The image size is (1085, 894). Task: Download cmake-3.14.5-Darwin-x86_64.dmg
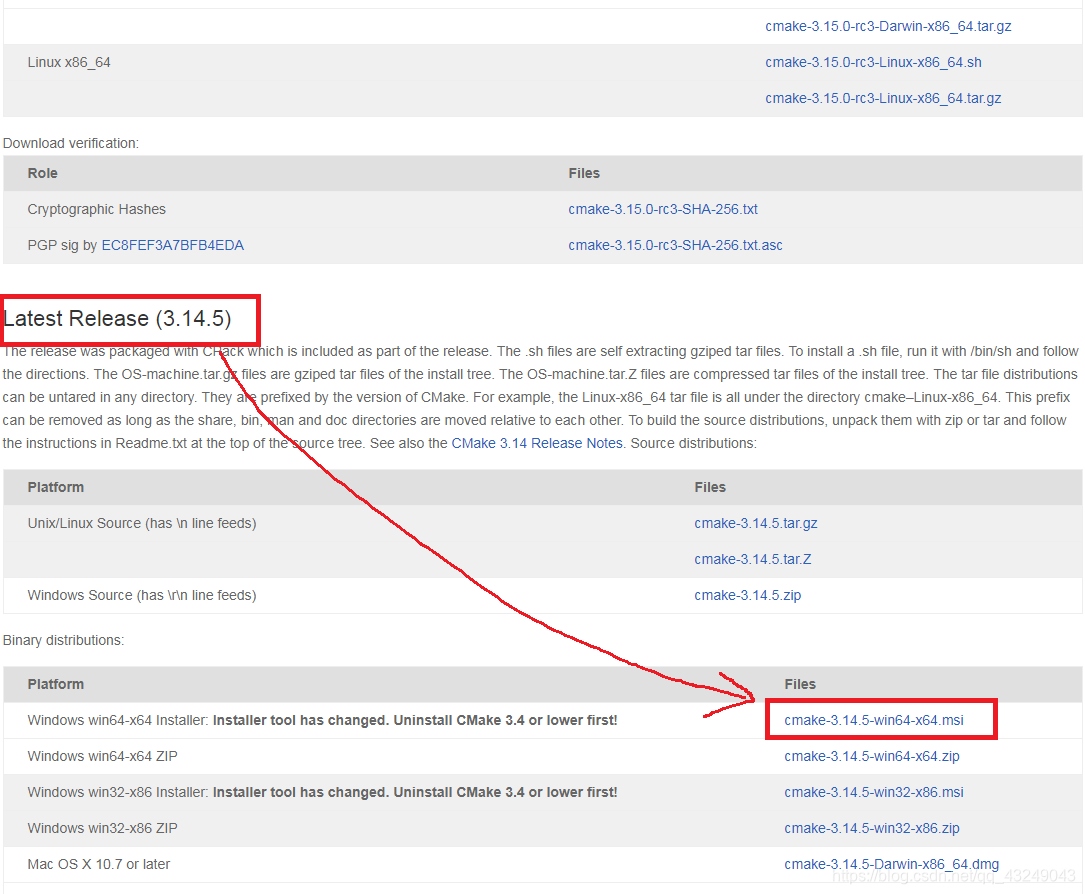[x=891, y=864]
